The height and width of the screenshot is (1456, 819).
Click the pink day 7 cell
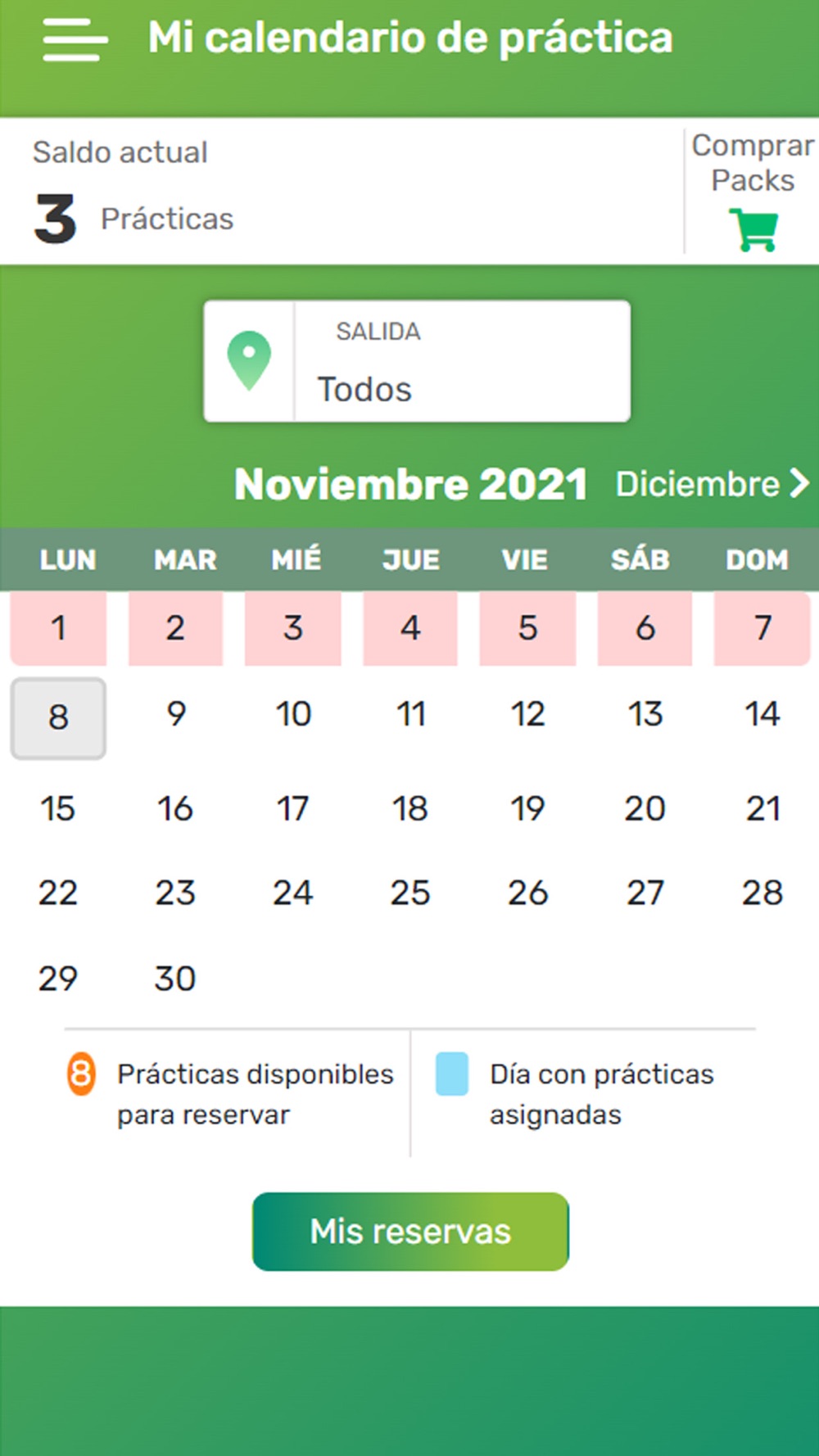762,628
